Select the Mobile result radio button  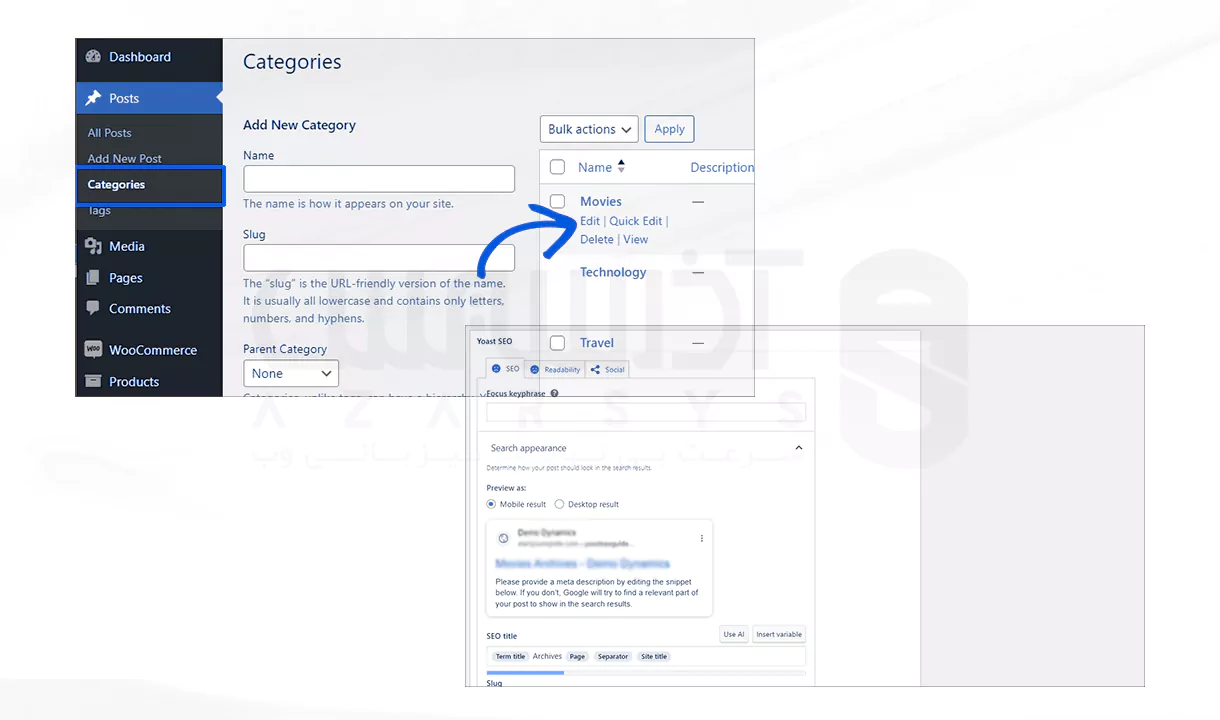(x=491, y=504)
